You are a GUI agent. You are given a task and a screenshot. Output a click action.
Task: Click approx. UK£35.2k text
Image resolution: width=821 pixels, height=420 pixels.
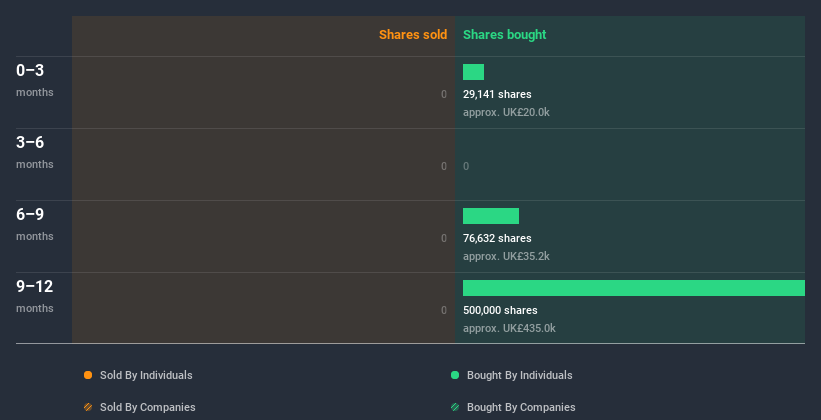click(x=506, y=256)
